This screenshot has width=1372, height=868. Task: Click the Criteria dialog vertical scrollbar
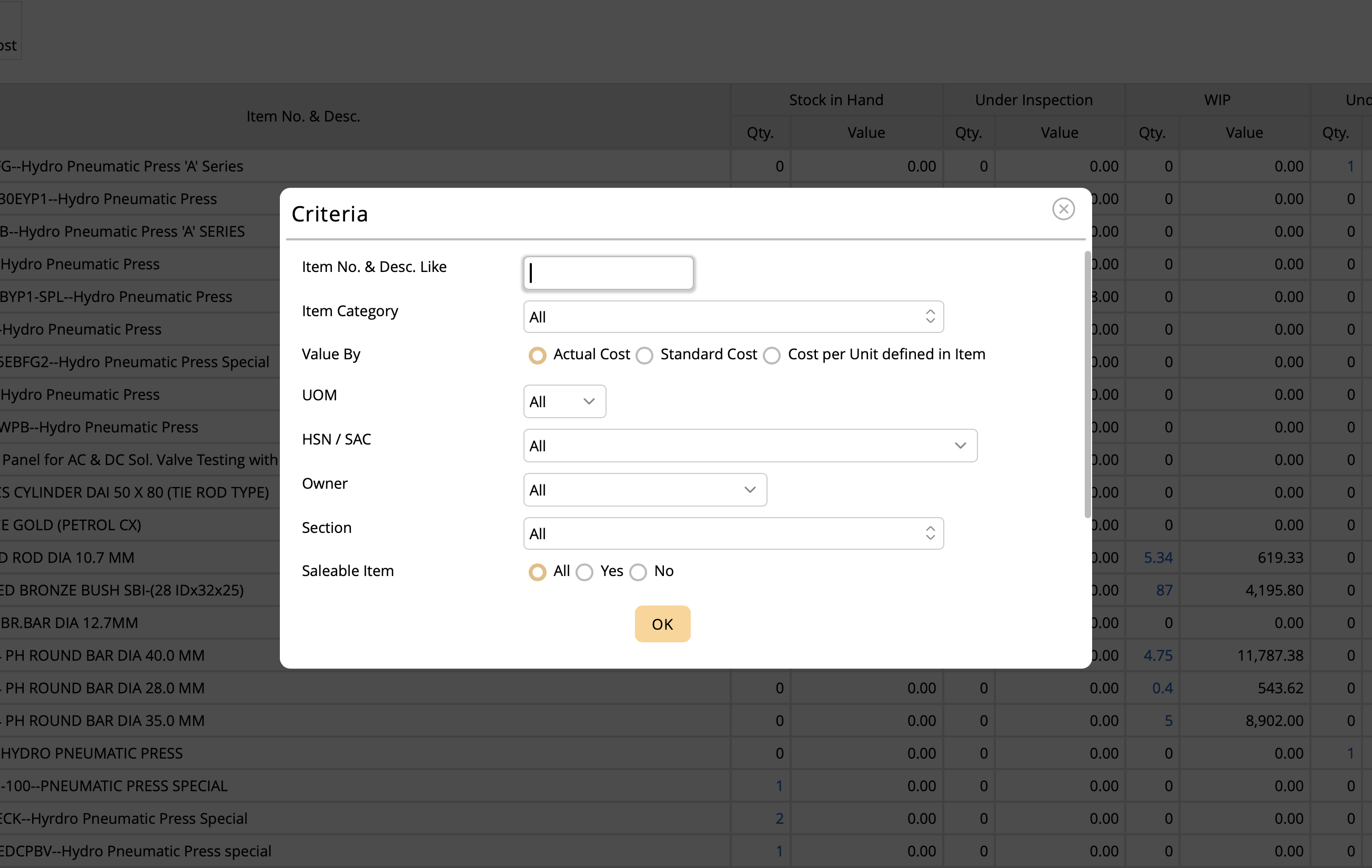[x=1087, y=385]
